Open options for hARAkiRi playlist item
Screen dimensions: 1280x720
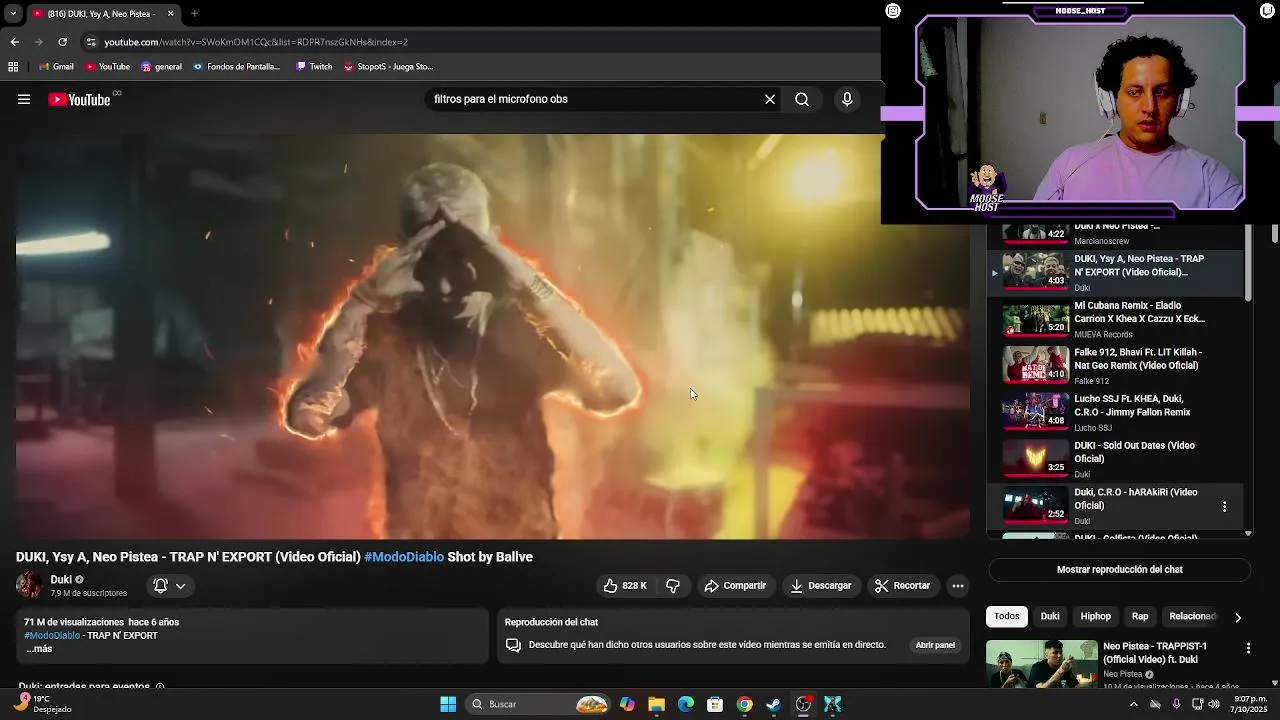coord(1224,507)
